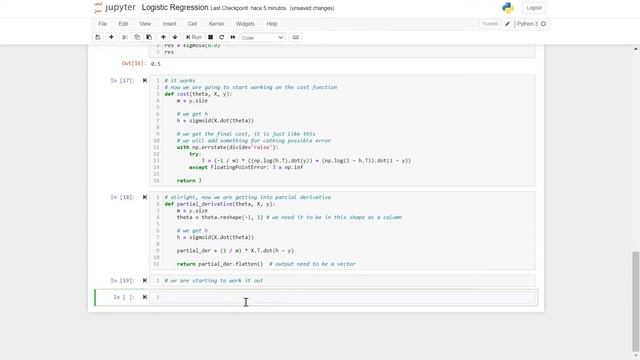Click the Jupyter logo

(x=115, y=8)
